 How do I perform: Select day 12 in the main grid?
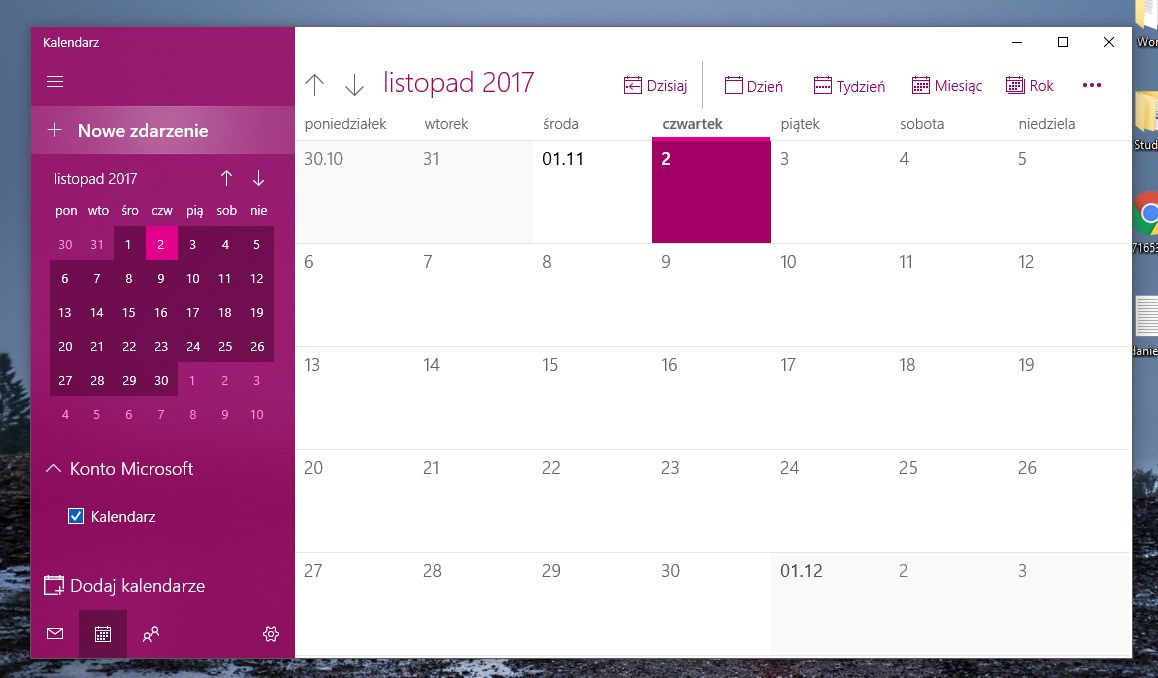pyautogui.click(x=1070, y=295)
